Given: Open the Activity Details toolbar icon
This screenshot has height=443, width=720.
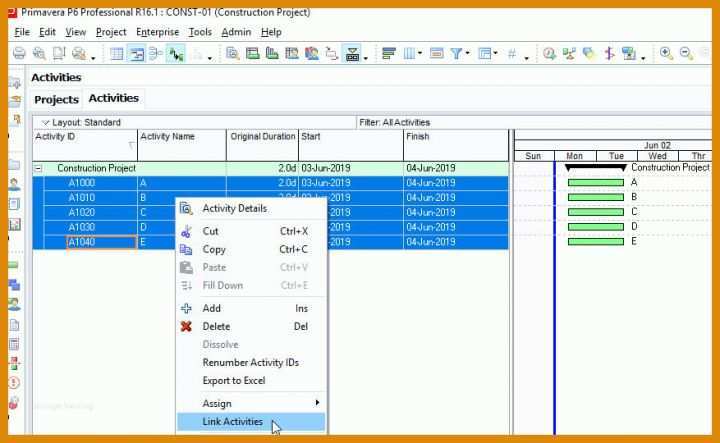Looking at the screenshot, I should 232,54.
